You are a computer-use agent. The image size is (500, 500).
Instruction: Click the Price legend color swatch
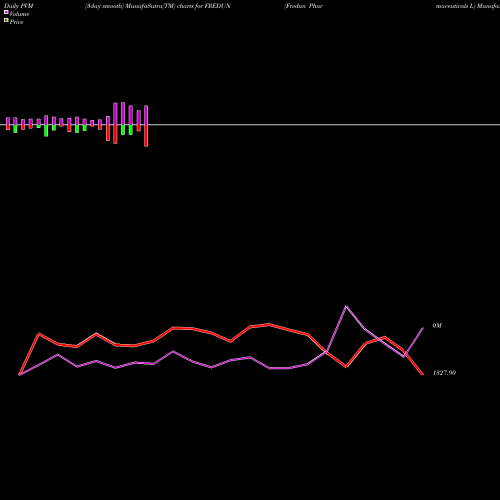(6, 20)
